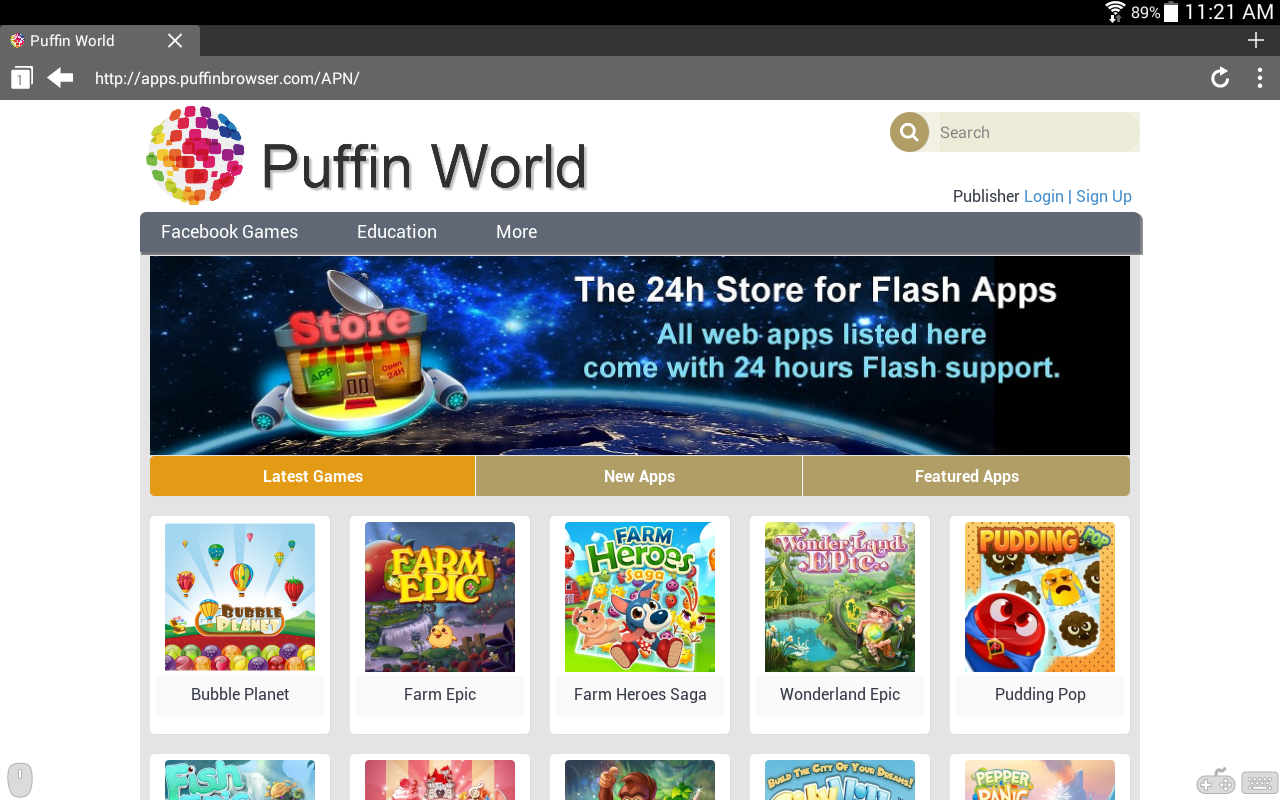Open the Education menu
The height and width of the screenshot is (800, 1280).
pyautogui.click(x=397, y=232)
